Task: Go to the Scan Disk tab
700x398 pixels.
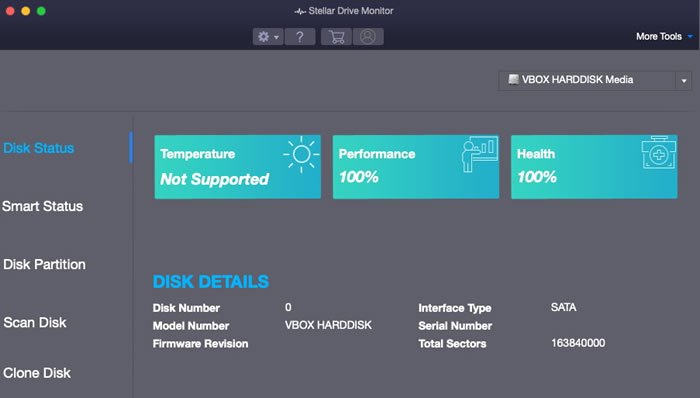Action: [x=35, y=322]
